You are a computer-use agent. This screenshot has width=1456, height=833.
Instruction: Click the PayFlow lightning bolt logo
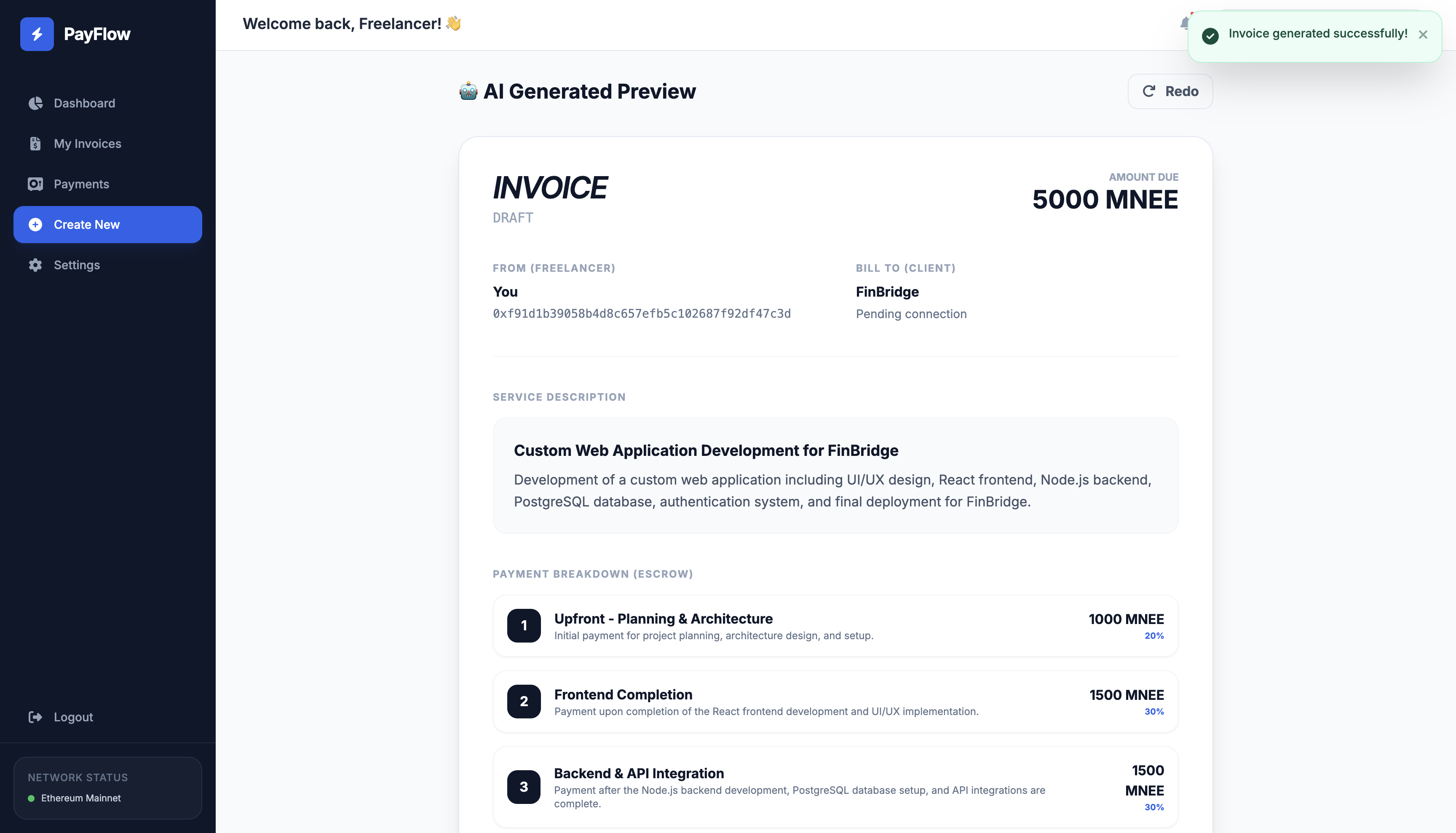coord(37,34)
